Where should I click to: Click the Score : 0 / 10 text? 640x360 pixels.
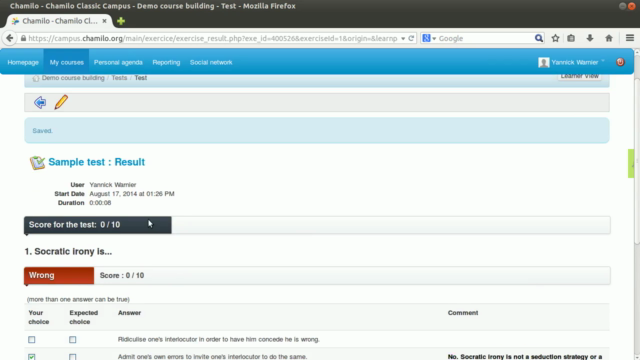(x=122, y=276)
